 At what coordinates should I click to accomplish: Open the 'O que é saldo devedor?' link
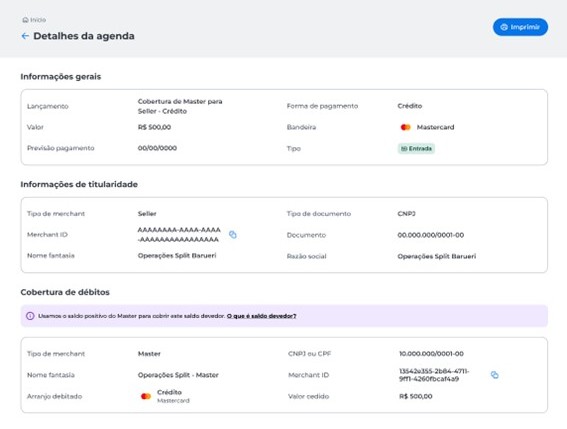[x=261, y=316]
